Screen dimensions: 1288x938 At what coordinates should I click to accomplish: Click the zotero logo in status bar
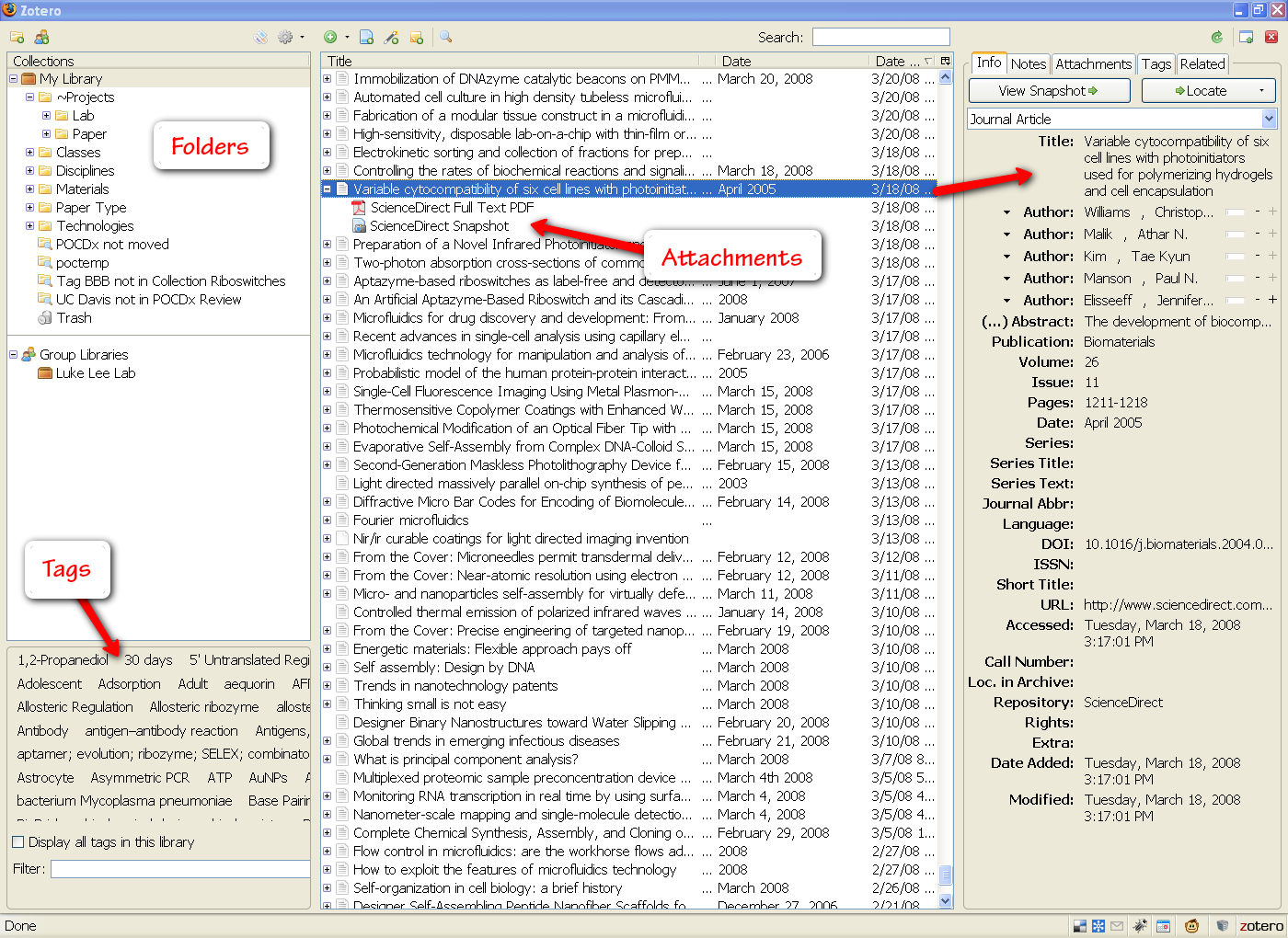1260,926
